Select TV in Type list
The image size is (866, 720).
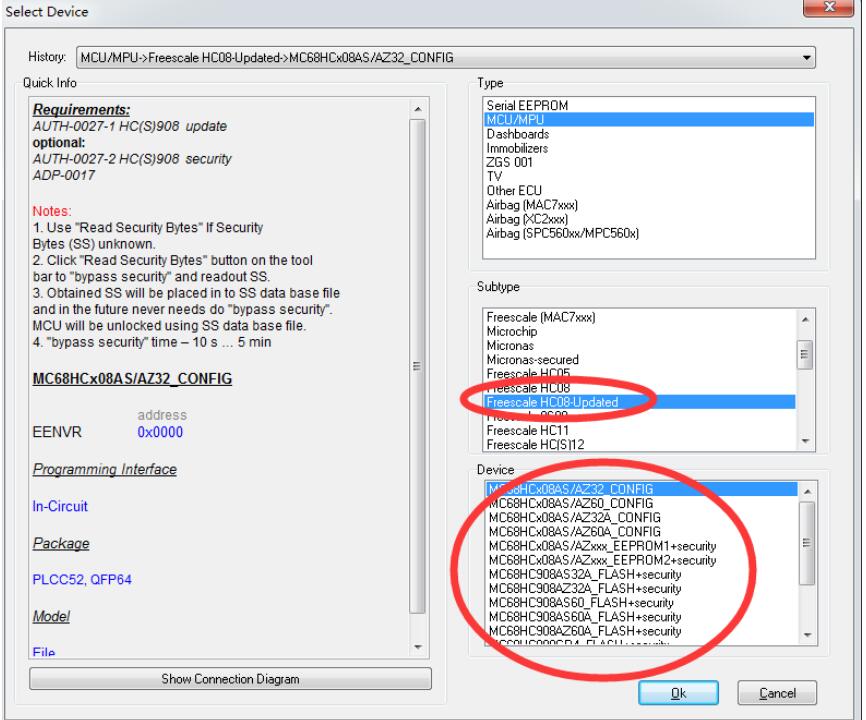[494, 177]
